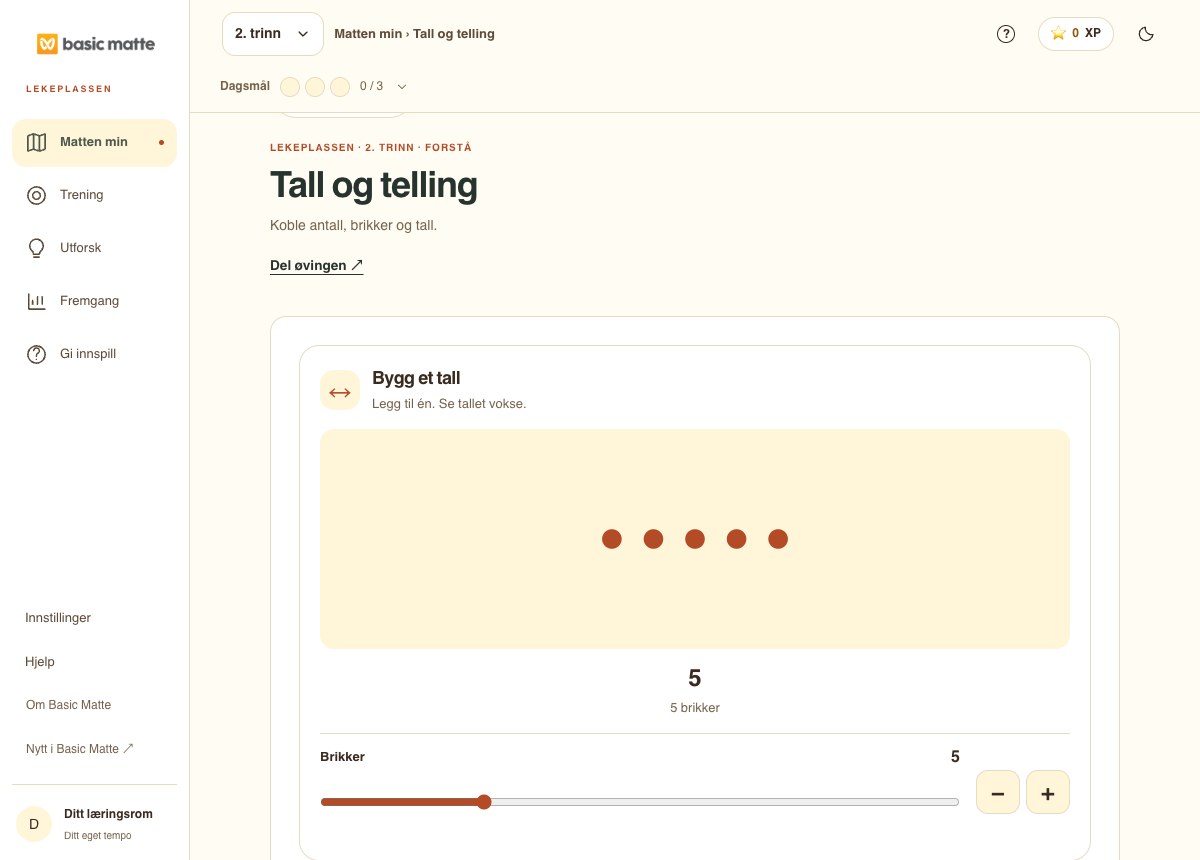
Task: Click the bar chart icon beside Fremgang
Action: pos(37,301)
